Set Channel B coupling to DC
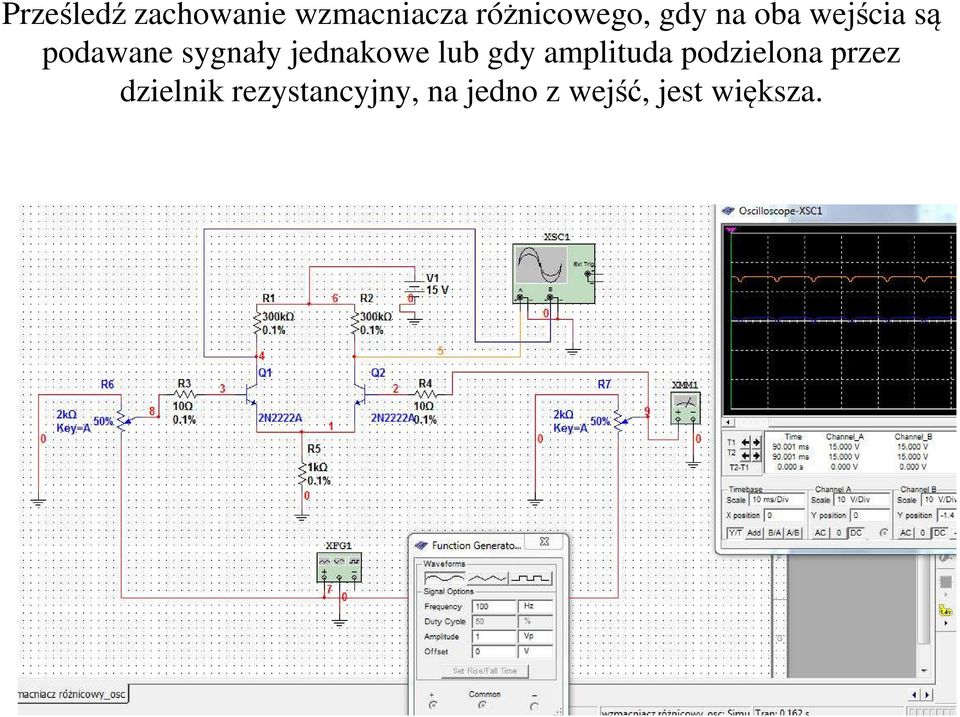Viewport: 960px width, 717px height. (x=940, y=533)
